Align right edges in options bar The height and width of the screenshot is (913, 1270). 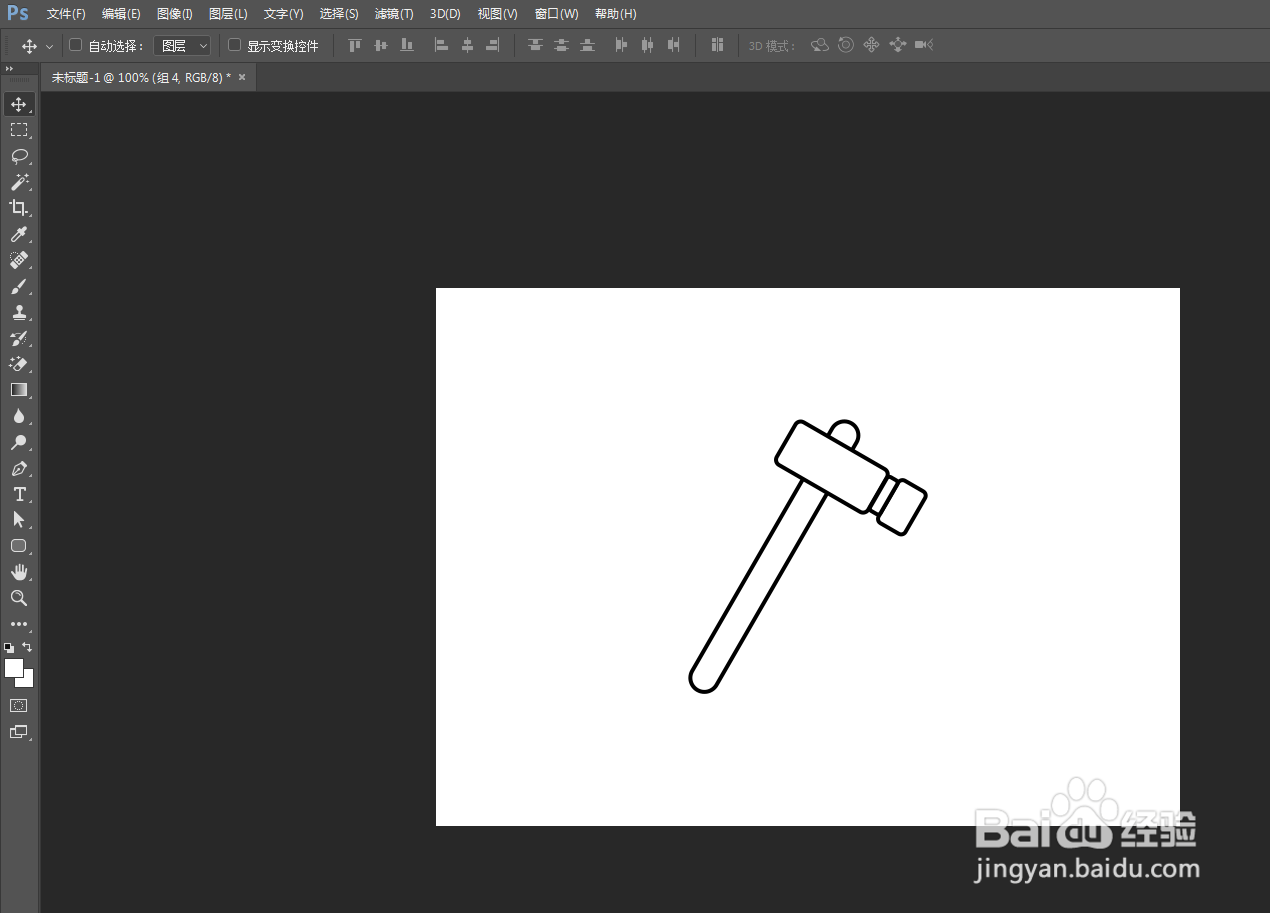tap(493, 45)
